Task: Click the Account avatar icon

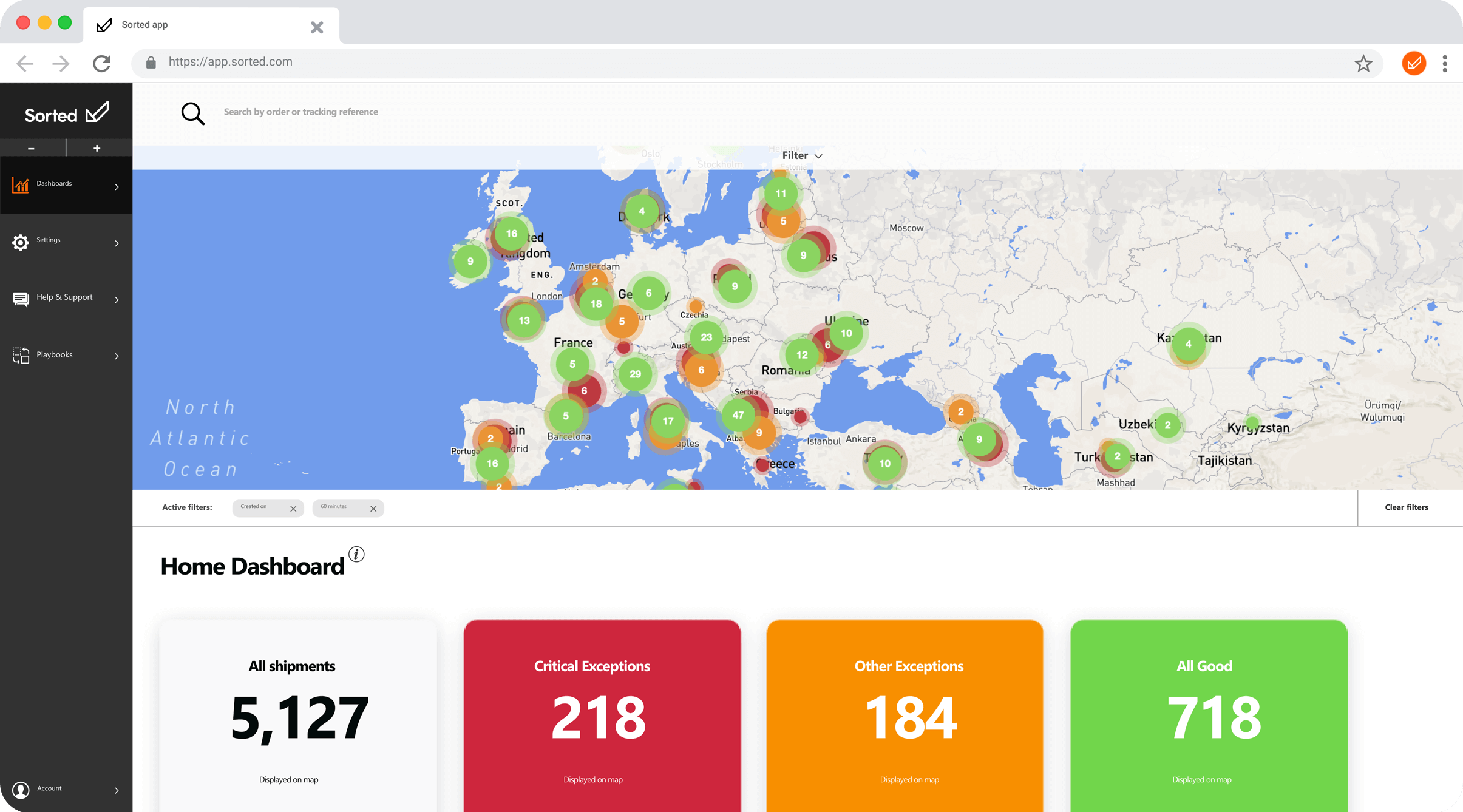Action: click(21, 790)
